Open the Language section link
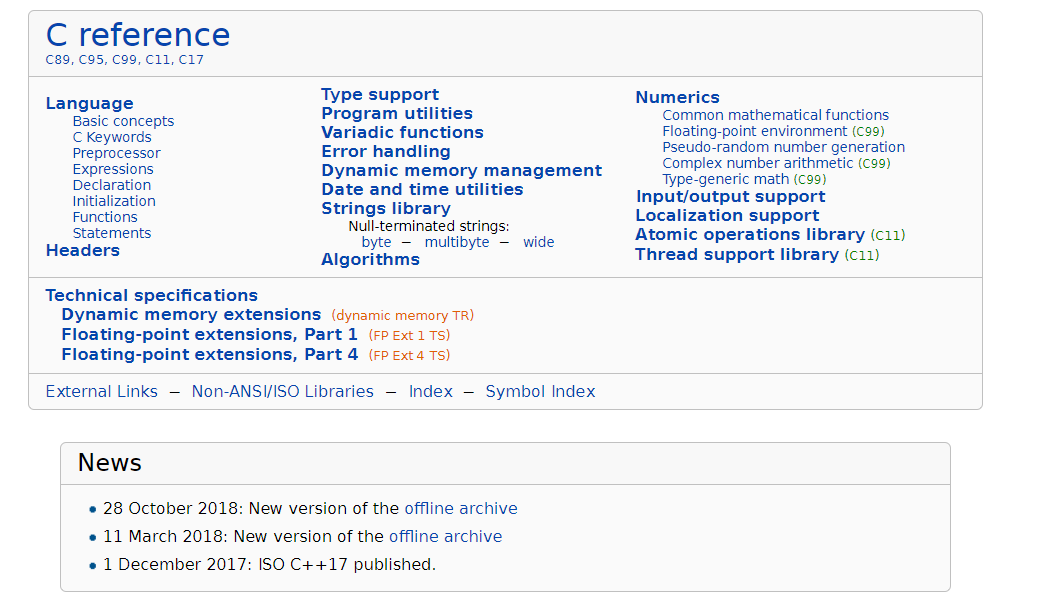 click(x=90, y=104)
